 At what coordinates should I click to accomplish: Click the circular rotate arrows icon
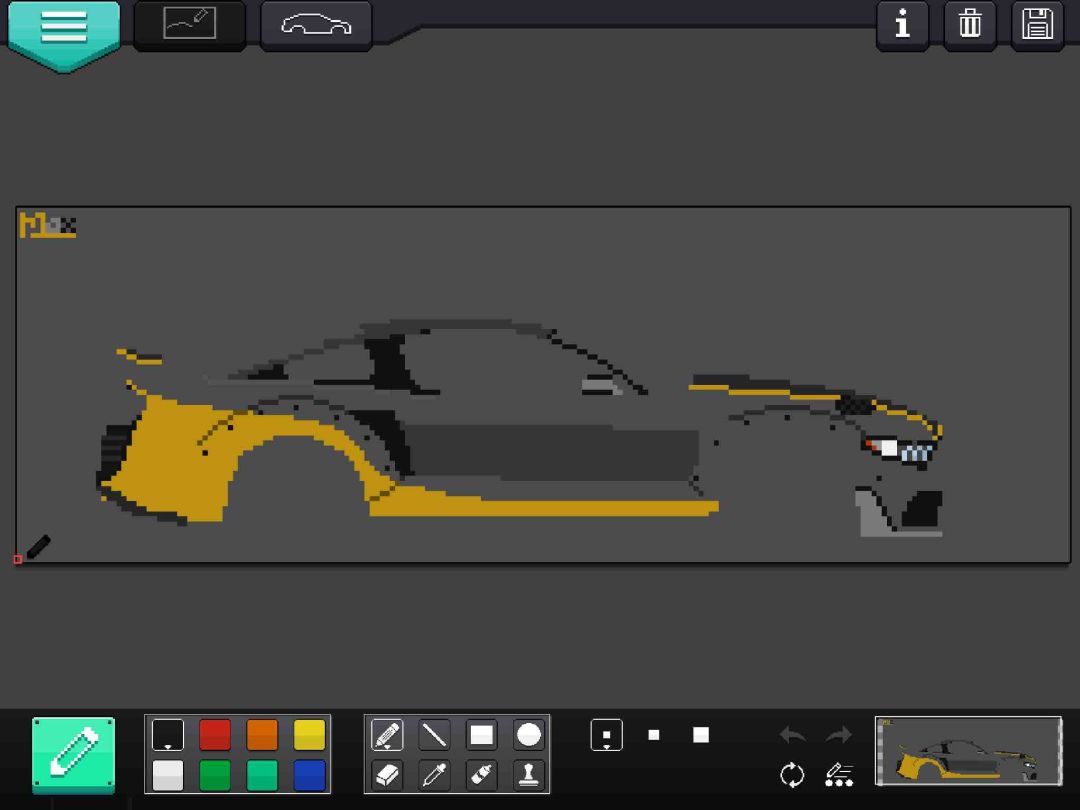pos(792,775)
